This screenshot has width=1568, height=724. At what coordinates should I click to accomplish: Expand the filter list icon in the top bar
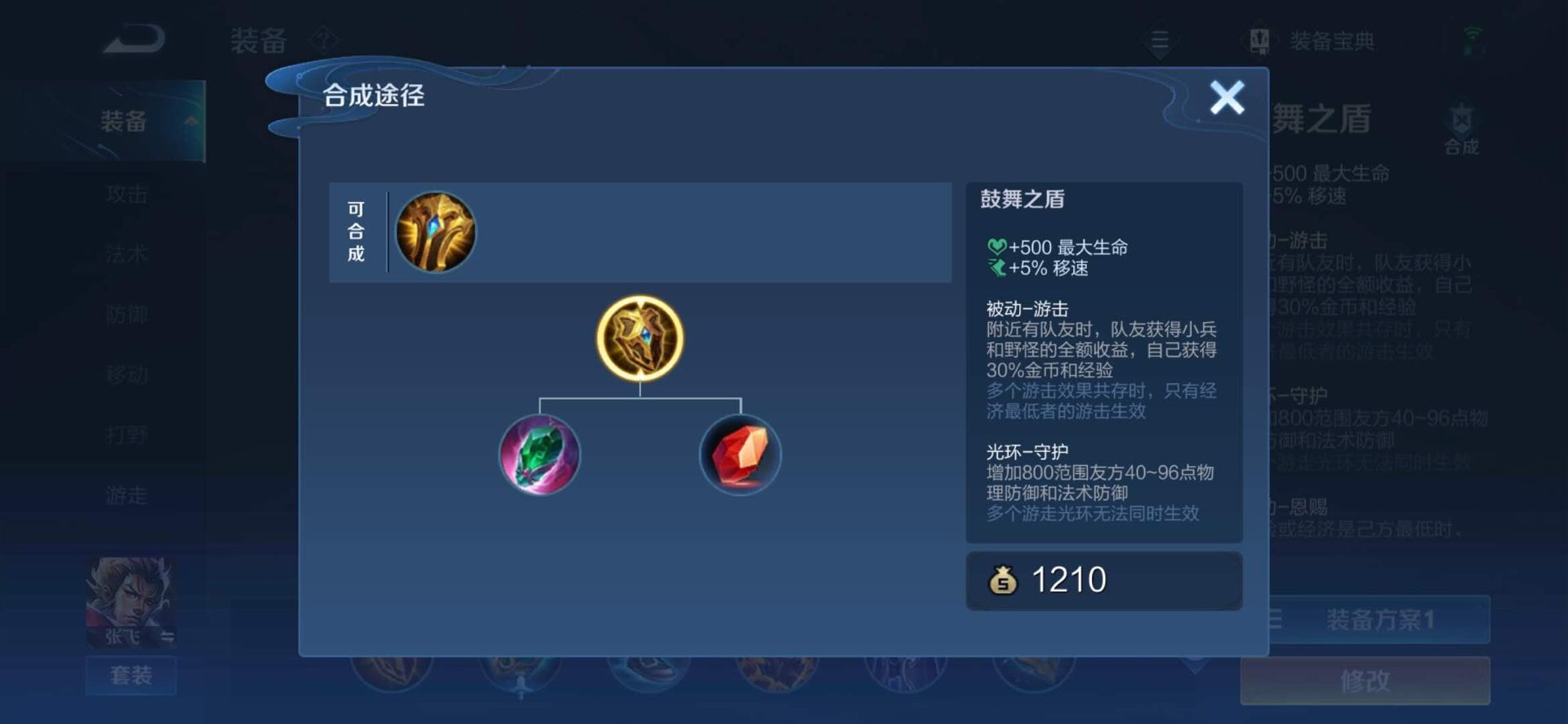click(1160, 40)
